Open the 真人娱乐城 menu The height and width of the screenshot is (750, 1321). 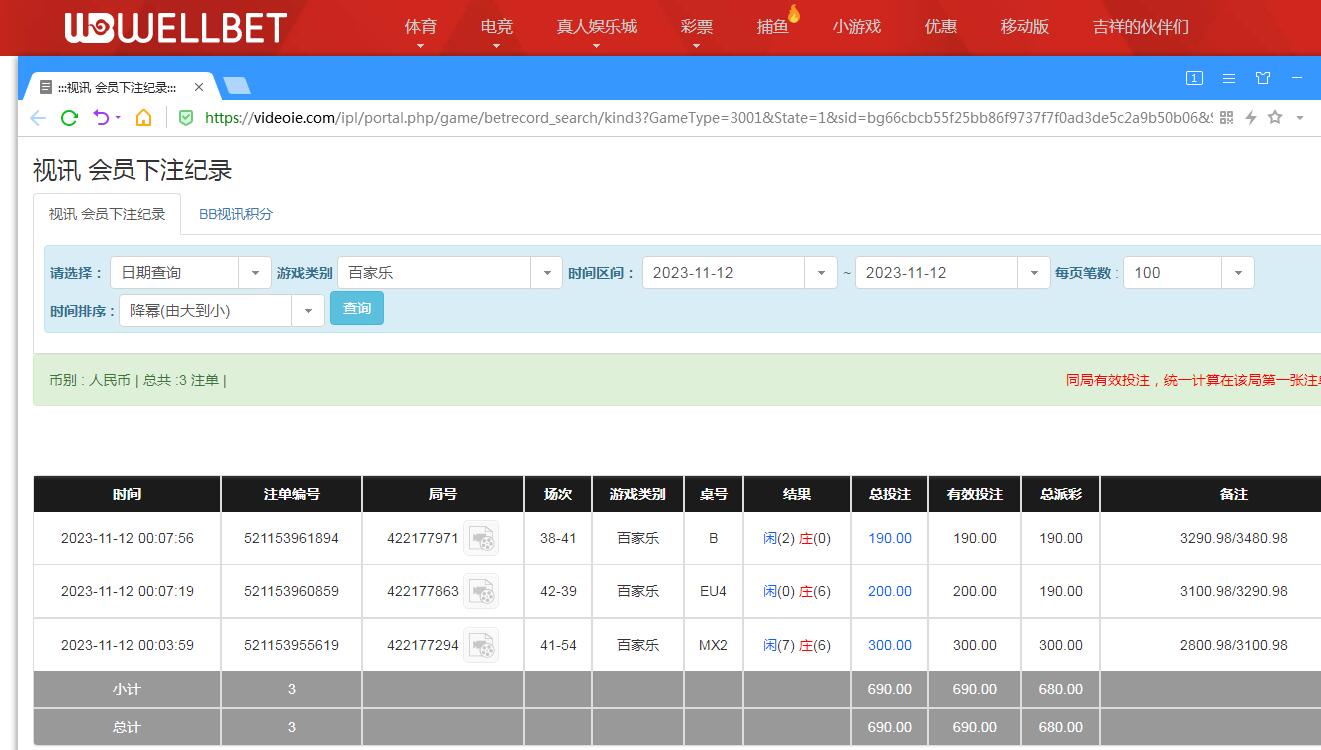pyautogui.click(x=596, y=27)
